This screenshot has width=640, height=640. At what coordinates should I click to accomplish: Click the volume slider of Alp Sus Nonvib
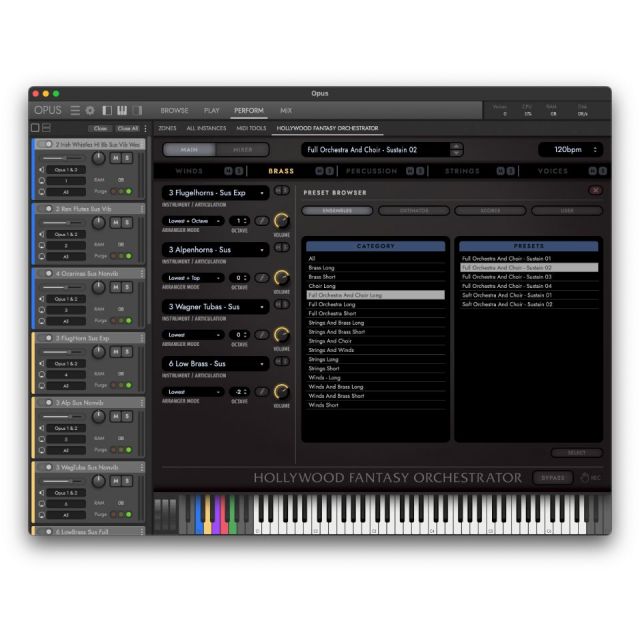[64, 416]
